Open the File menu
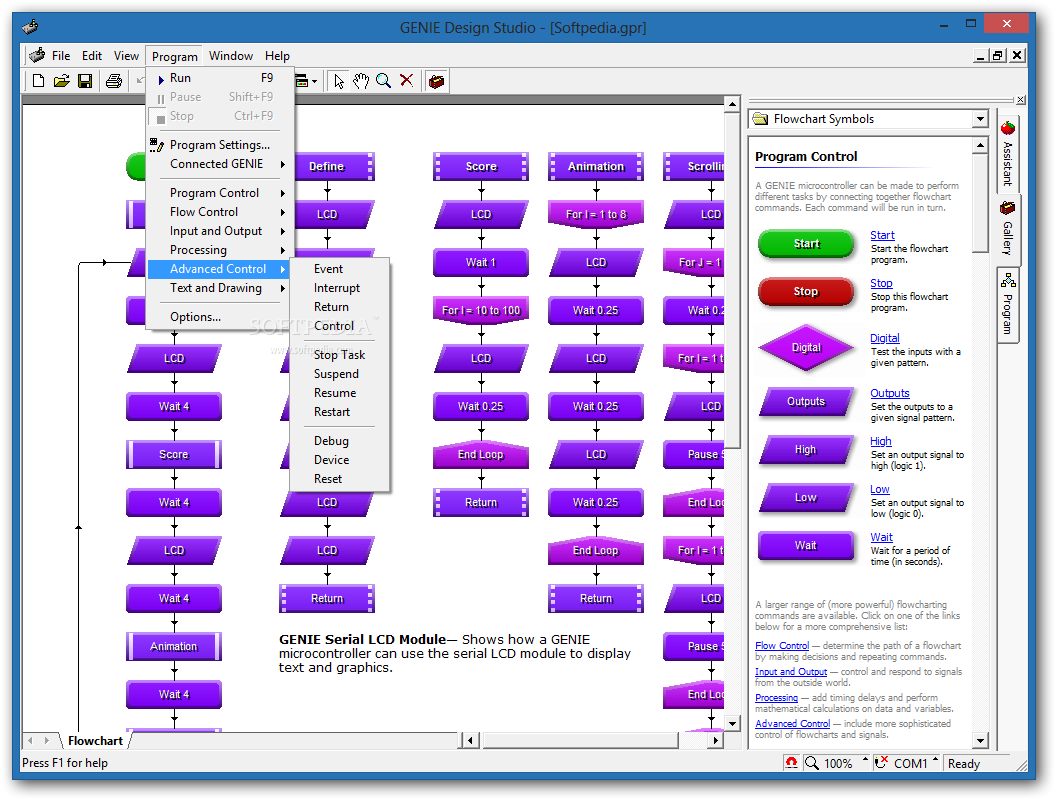Viewport: 1056px width, 800px height. tap(61, 56)
